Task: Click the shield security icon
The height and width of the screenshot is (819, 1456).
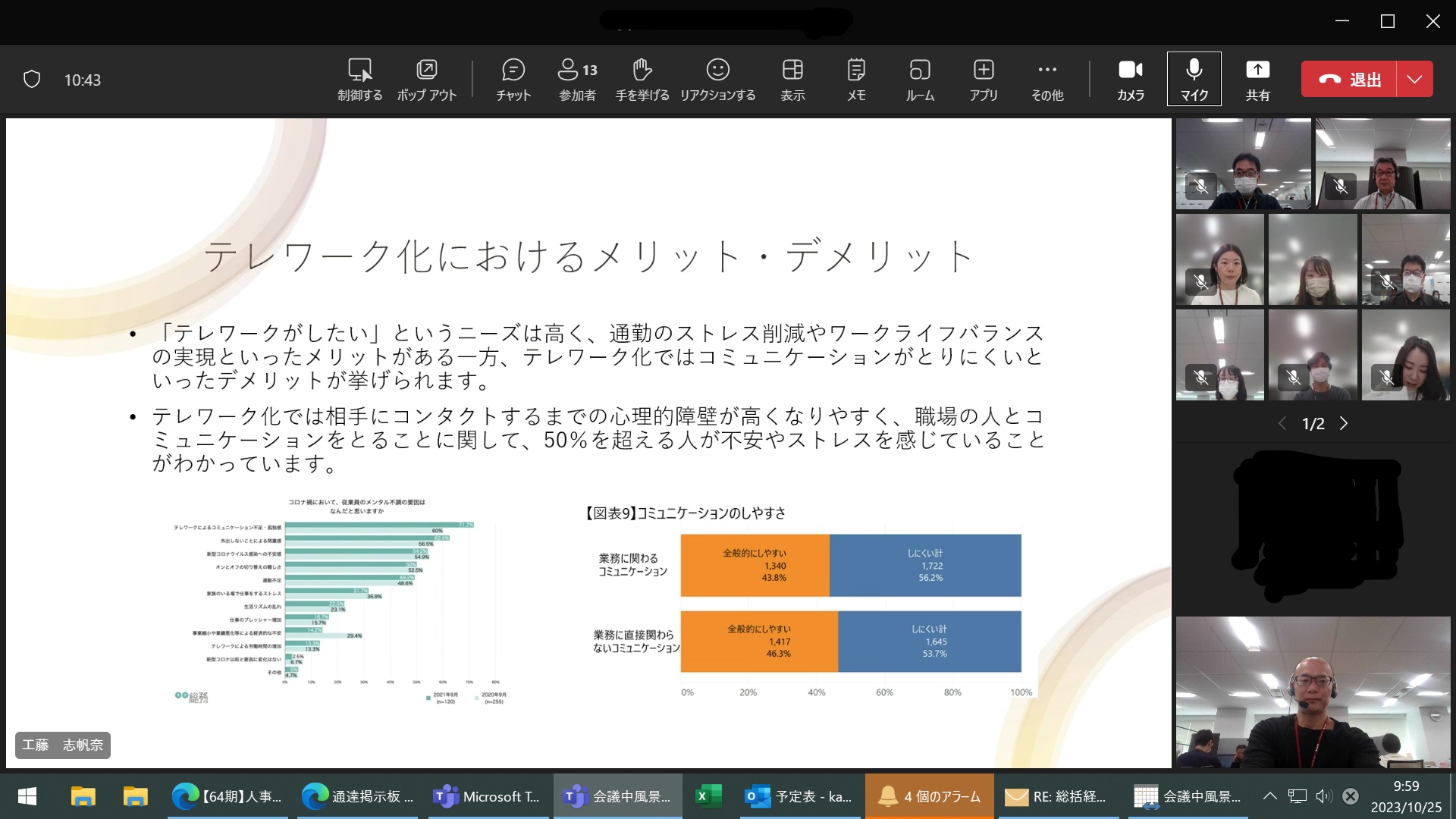Action: [32, 79]
